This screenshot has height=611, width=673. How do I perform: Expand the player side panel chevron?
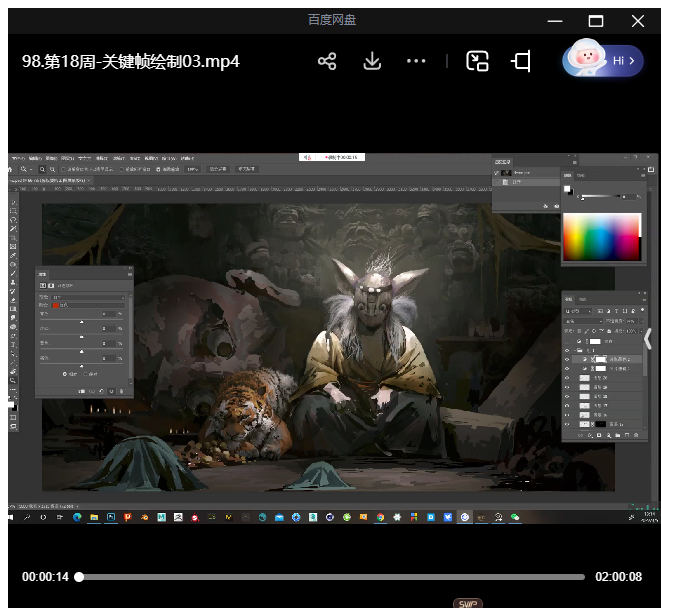pyautogui.click(x=648, y=339)
